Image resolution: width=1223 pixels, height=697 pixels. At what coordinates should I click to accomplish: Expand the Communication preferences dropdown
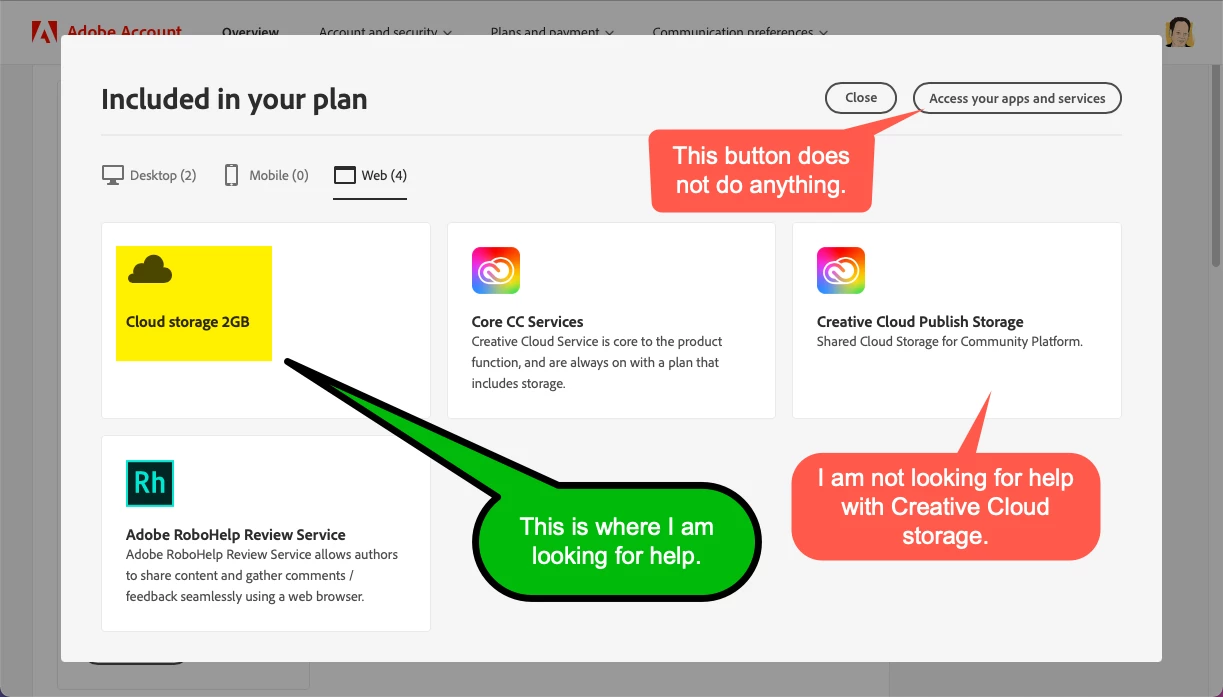(x=740, y=31)
